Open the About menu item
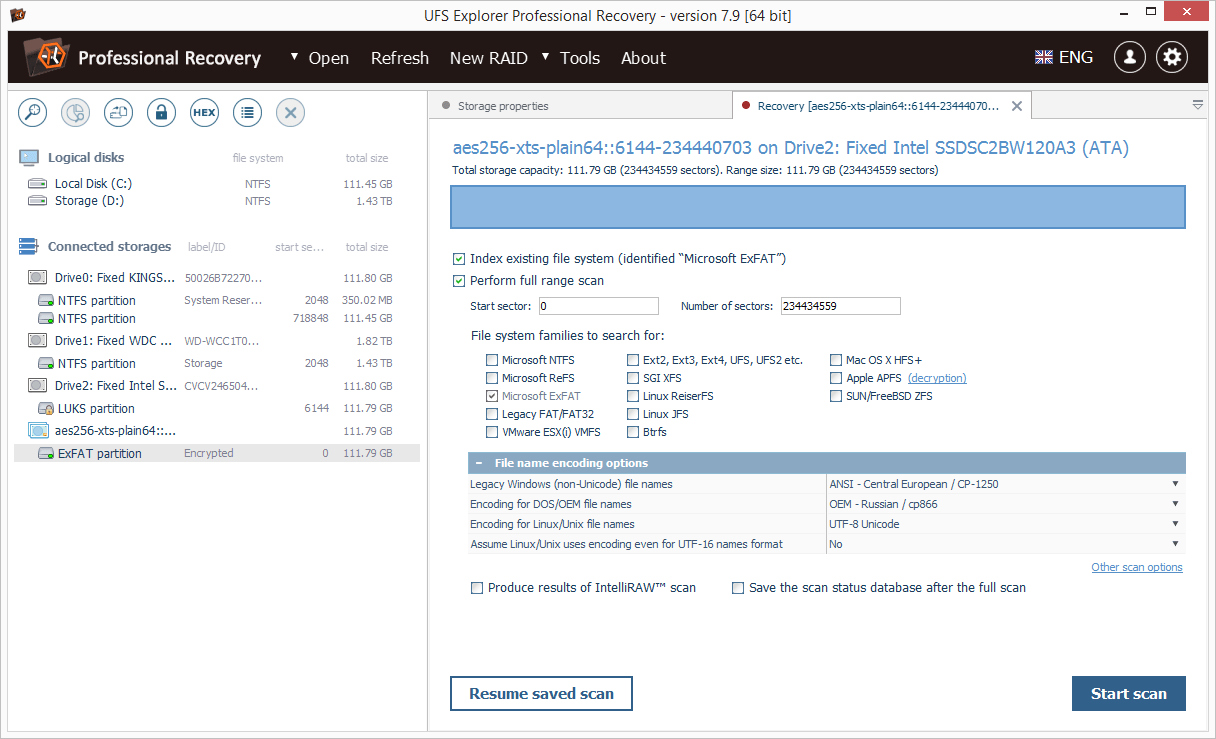This screenshot has height=739, width=1216. point(643,58)
